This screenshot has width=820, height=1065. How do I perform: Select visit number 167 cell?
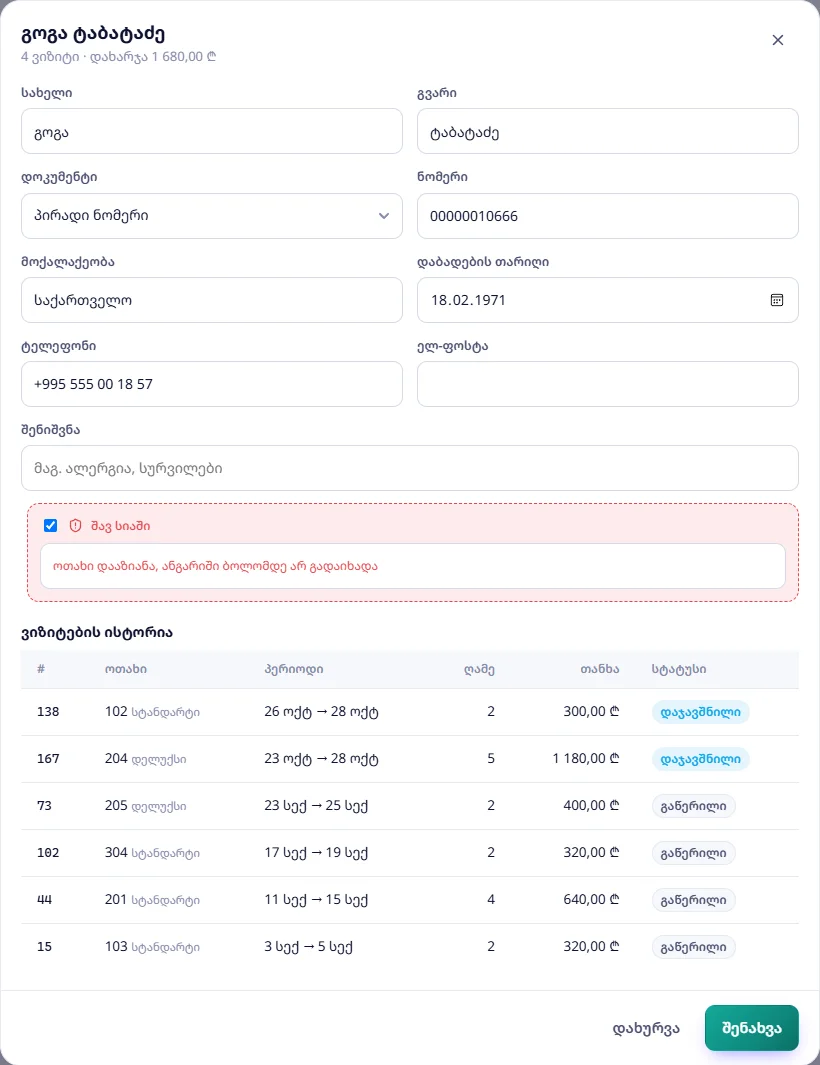48,759
